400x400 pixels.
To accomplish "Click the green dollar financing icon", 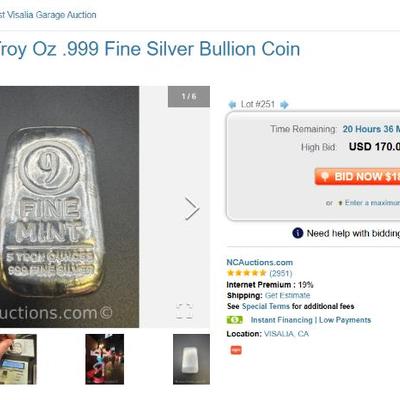I will tap(235, 320).
